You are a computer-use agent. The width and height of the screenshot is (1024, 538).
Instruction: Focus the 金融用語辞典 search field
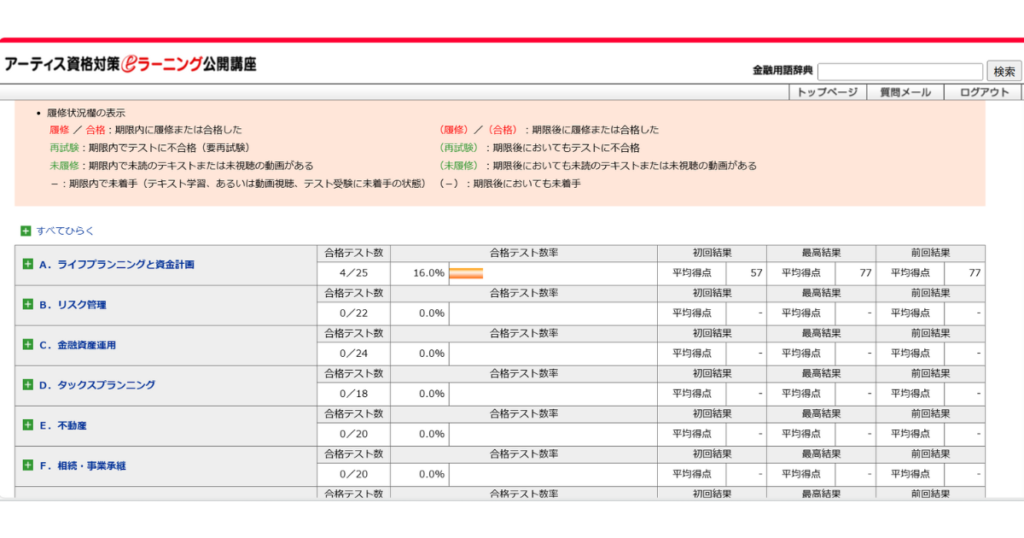(899, 71)
